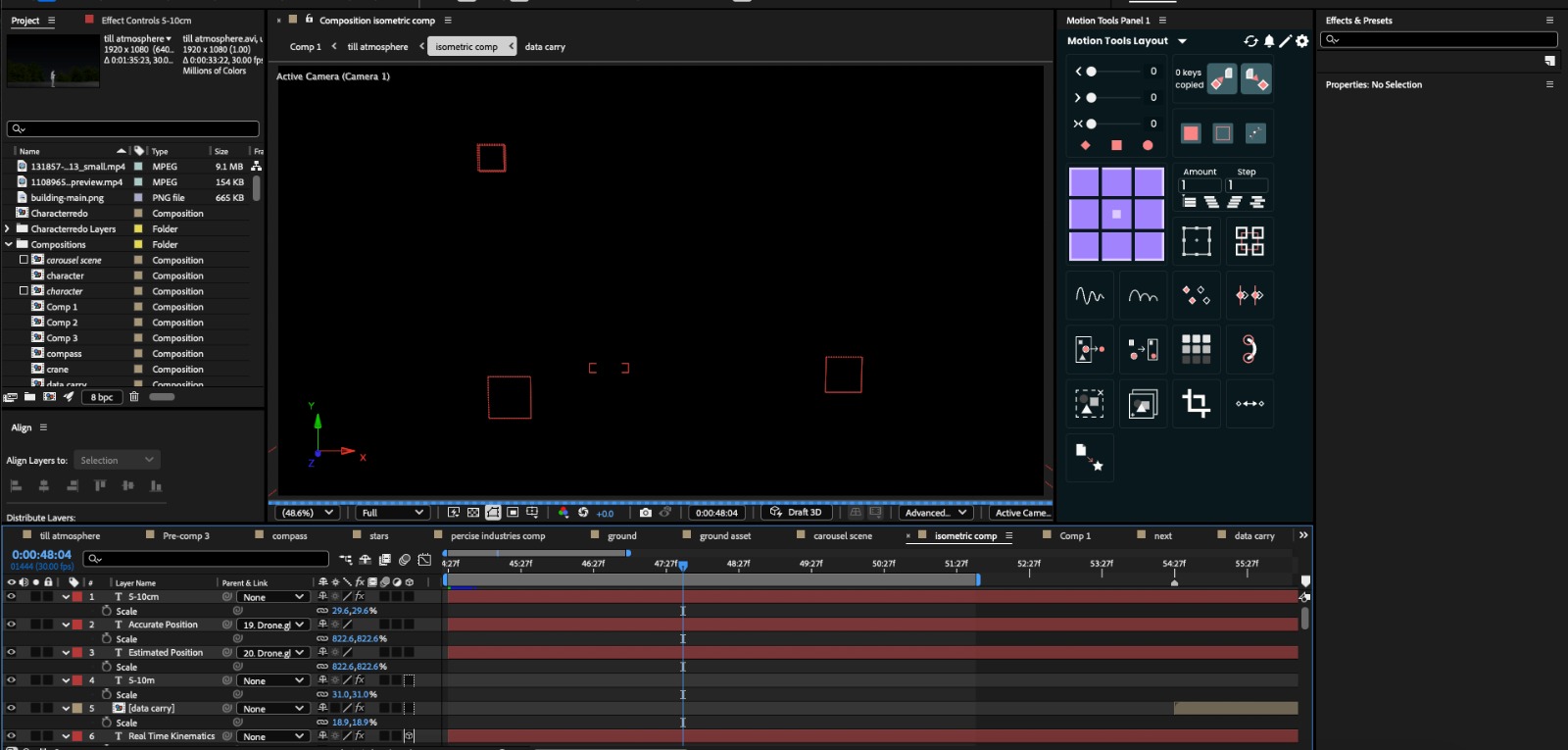Collapse the Compositions folder
Screen dimensions: 1568x750
9,245
